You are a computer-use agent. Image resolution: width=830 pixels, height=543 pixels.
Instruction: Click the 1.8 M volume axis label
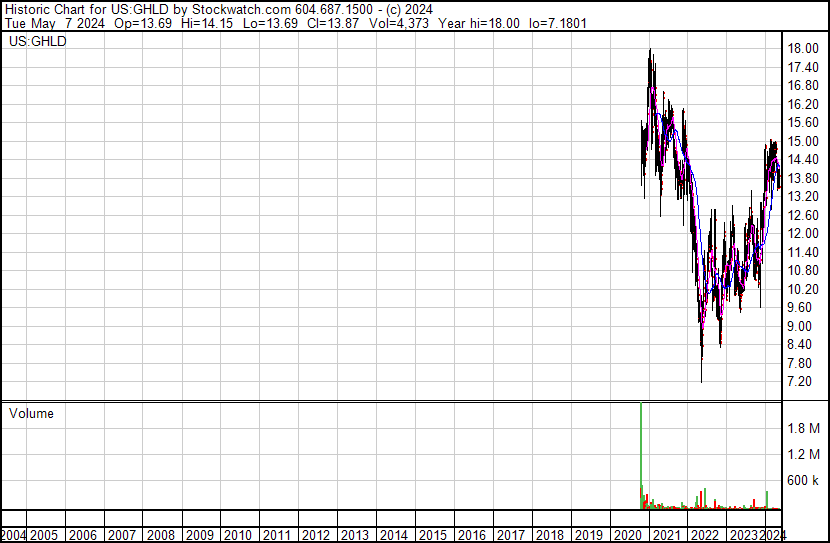tap(803, 428)
